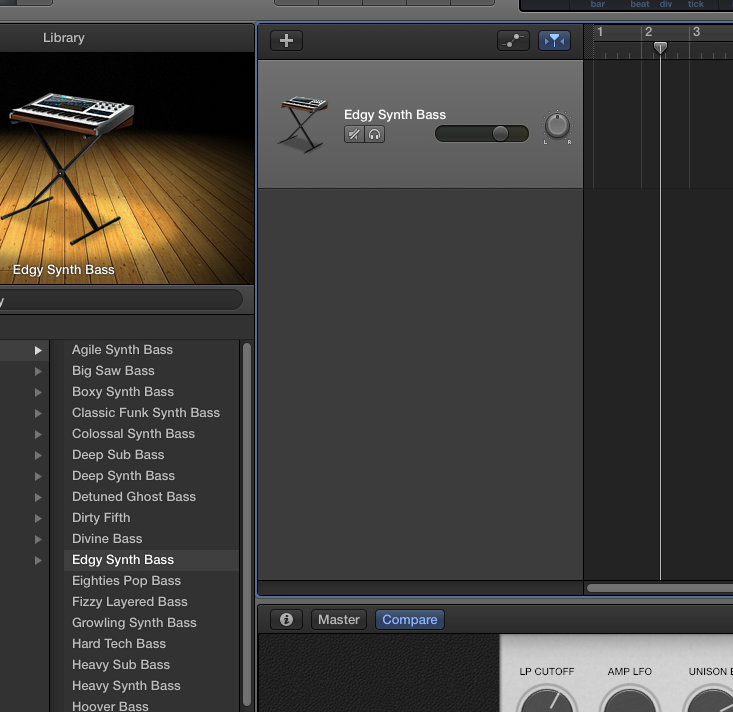Select Hoover Bass patch

[110, 706]
